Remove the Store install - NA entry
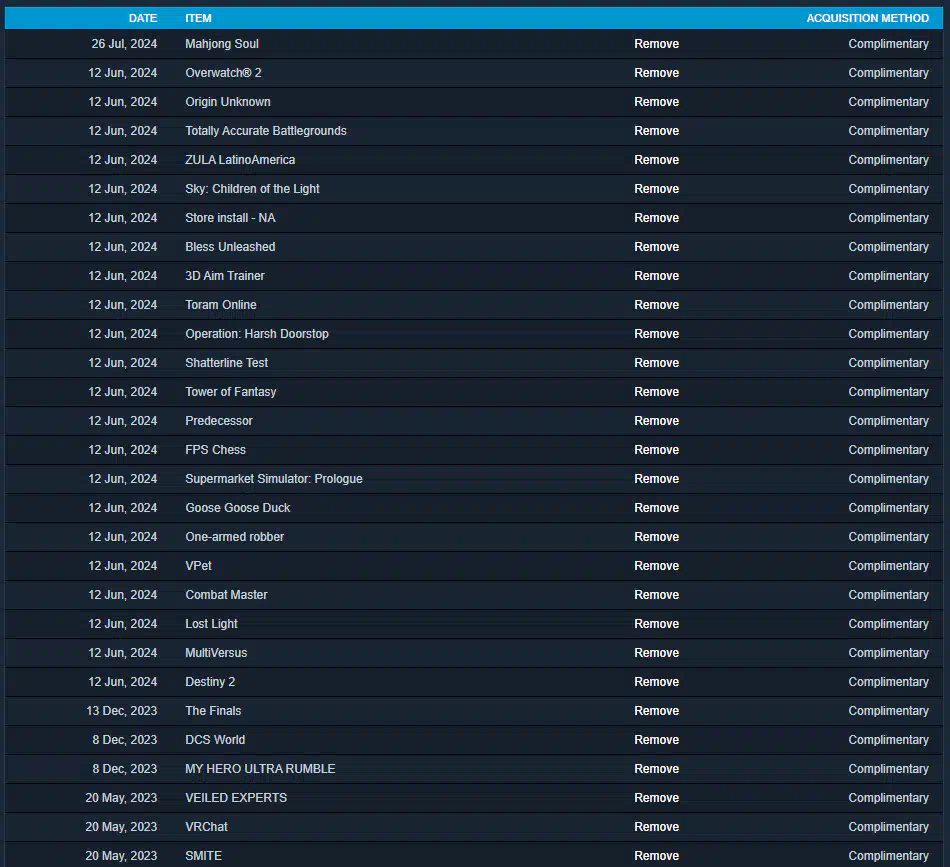This screenshot has height=867, width=950. click(656, 218)
